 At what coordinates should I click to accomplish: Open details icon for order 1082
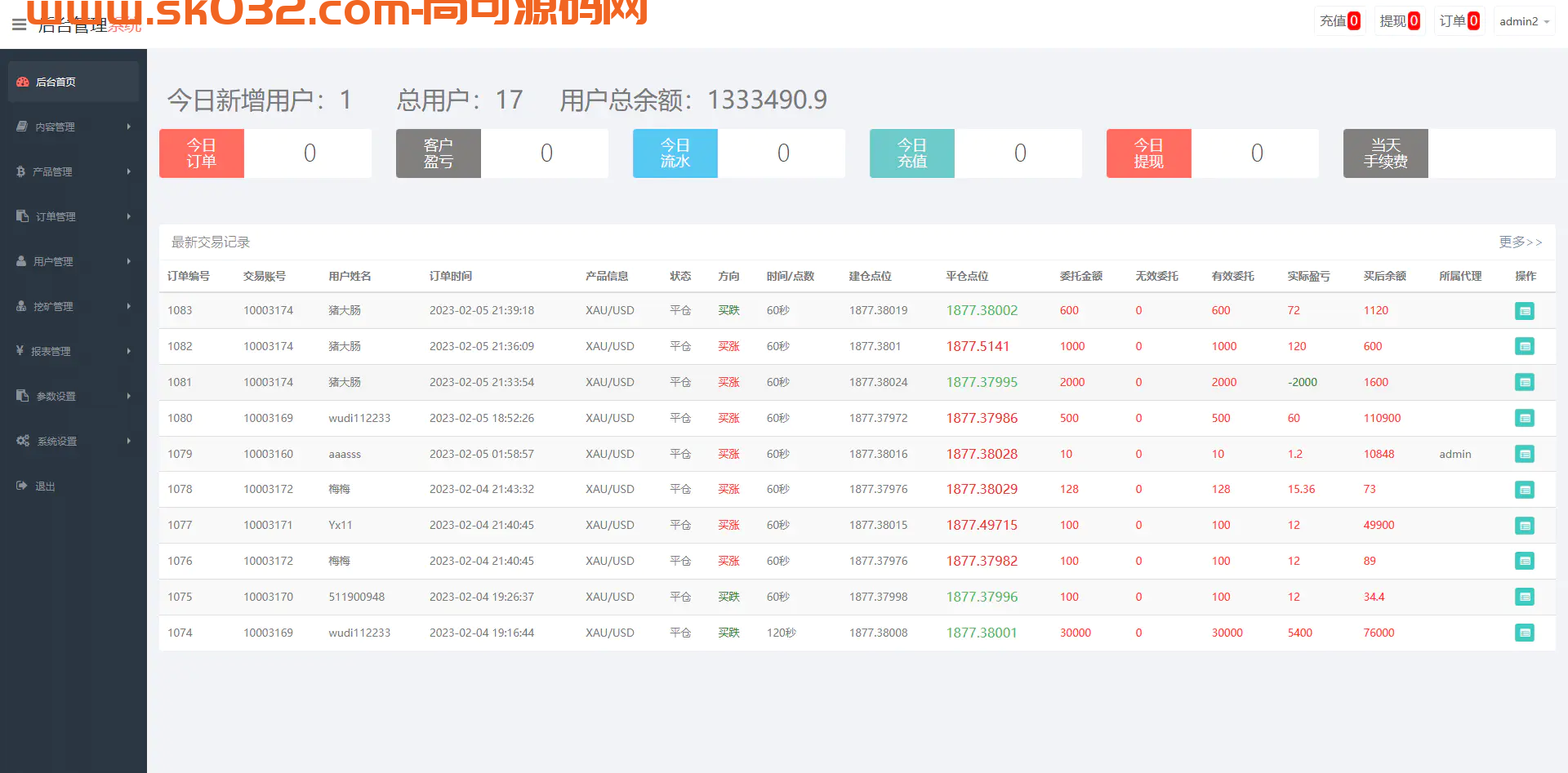click(1524, 346)
